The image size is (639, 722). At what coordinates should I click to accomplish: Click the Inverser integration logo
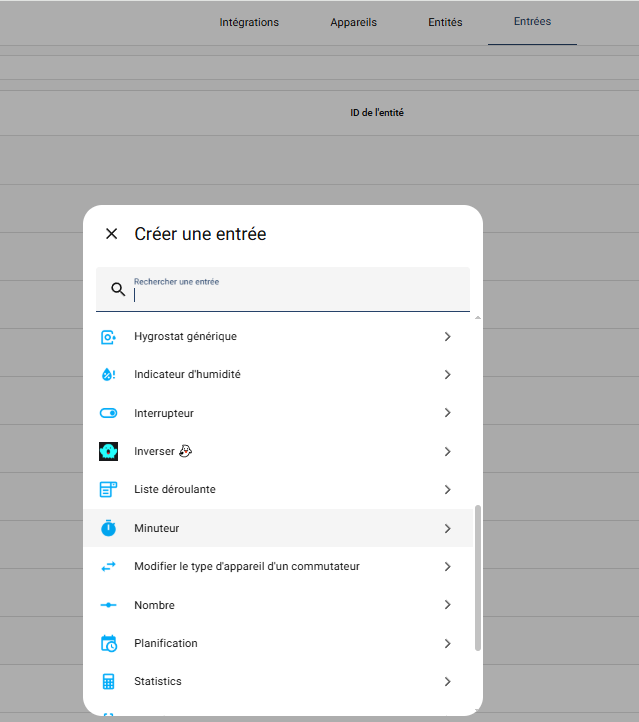pos(109,451)
